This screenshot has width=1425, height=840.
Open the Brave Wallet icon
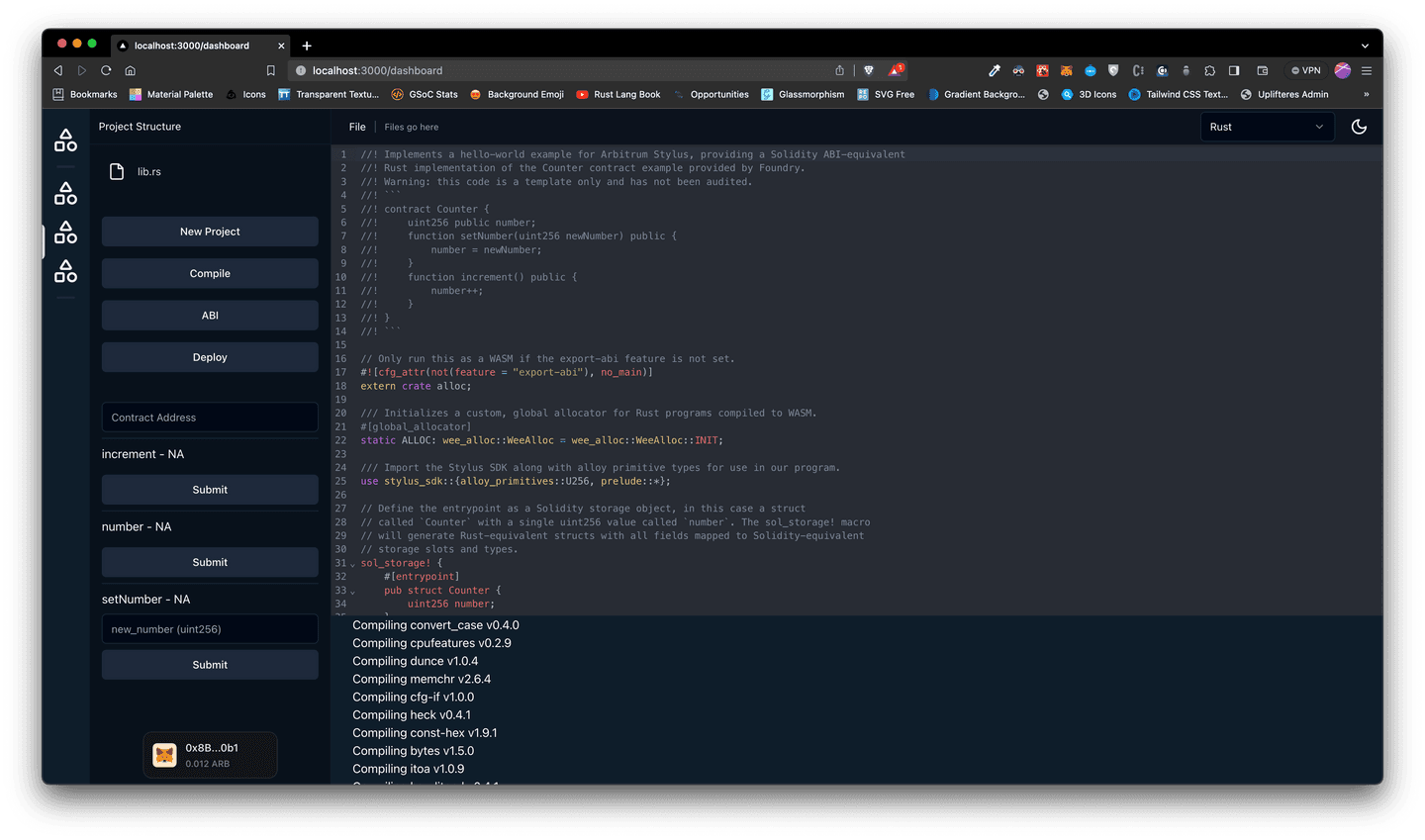[1263, 70]
